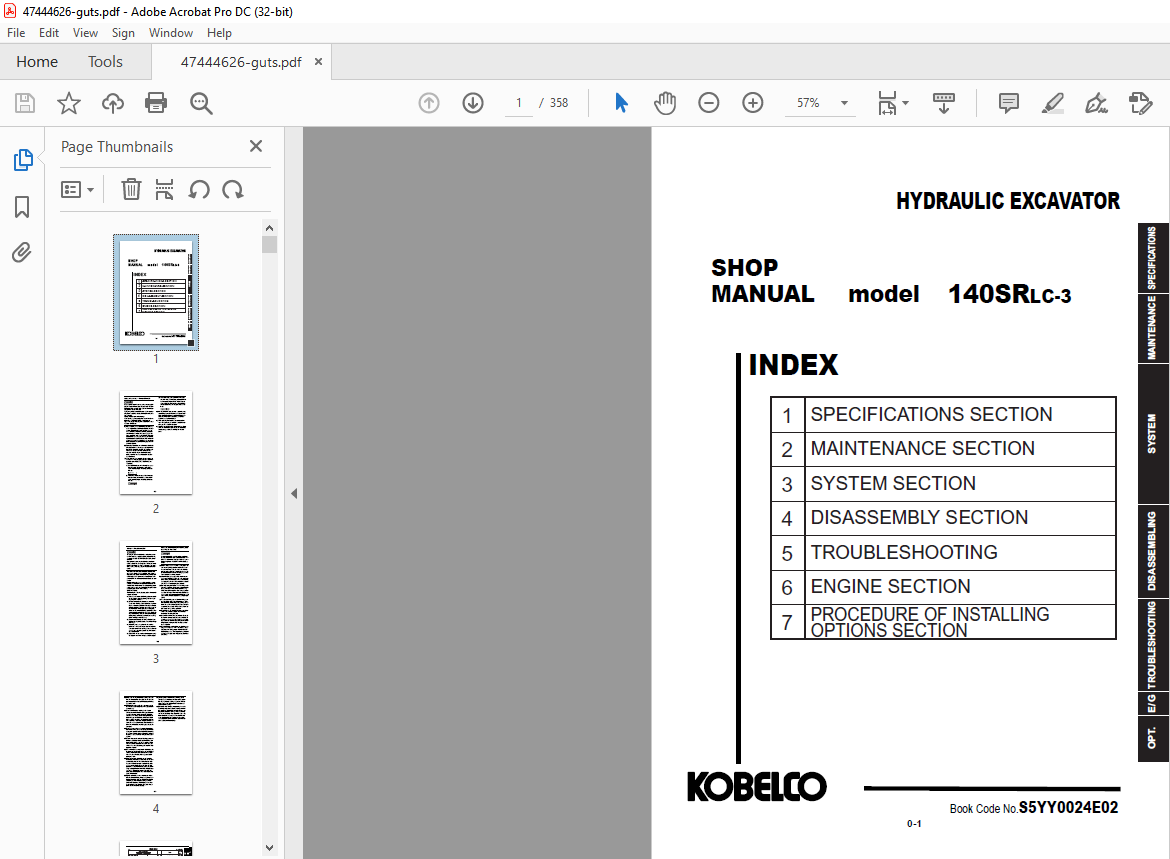Select the highlight text pen tool

(1053, 103)
